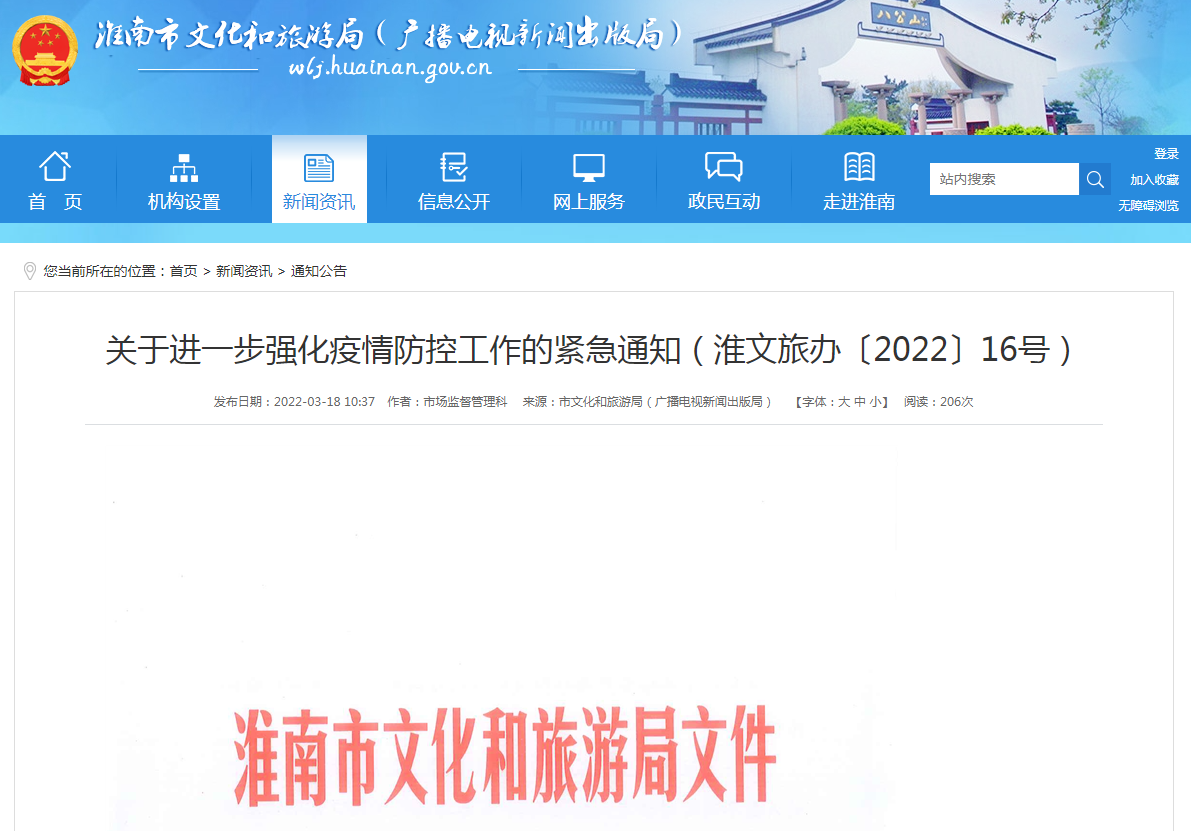The image size is (1191, 831).
Task: Open 通知公告 from the breadcrumb
Action: pyautogui.click(x=321, y=270)
